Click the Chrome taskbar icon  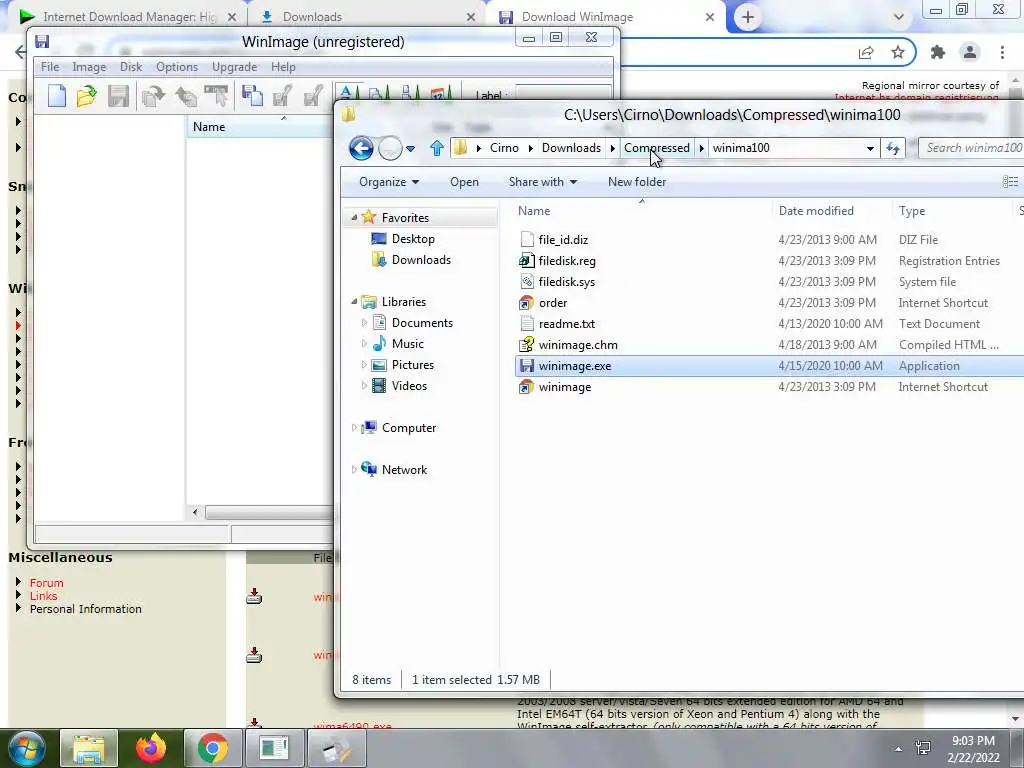coord(213,748)
